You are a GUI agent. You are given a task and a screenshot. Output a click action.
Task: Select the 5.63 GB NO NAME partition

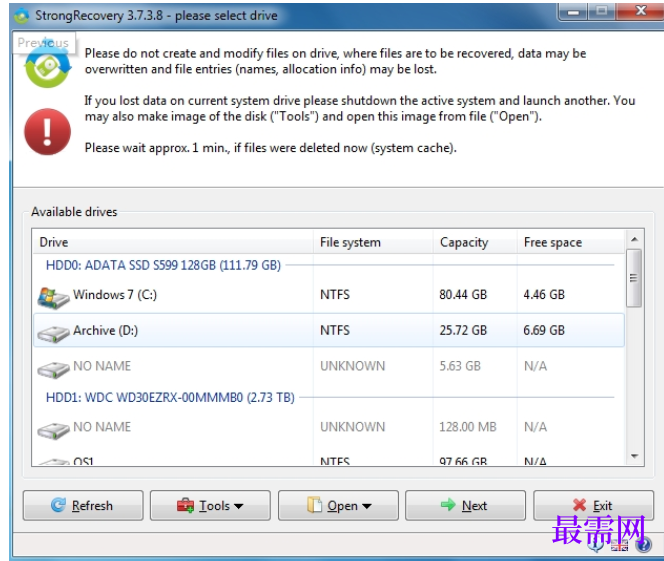(x=329, y=366)
